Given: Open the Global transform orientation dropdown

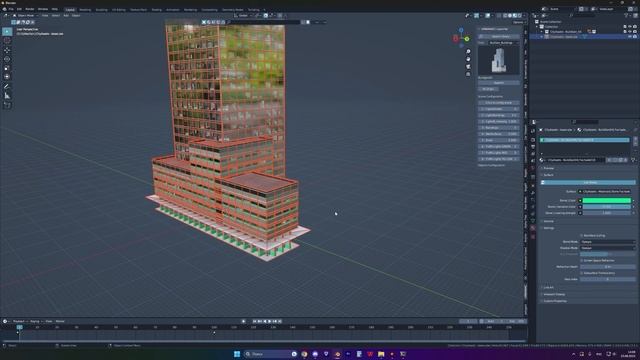Looking at the screenshot, I should (242, 16).
